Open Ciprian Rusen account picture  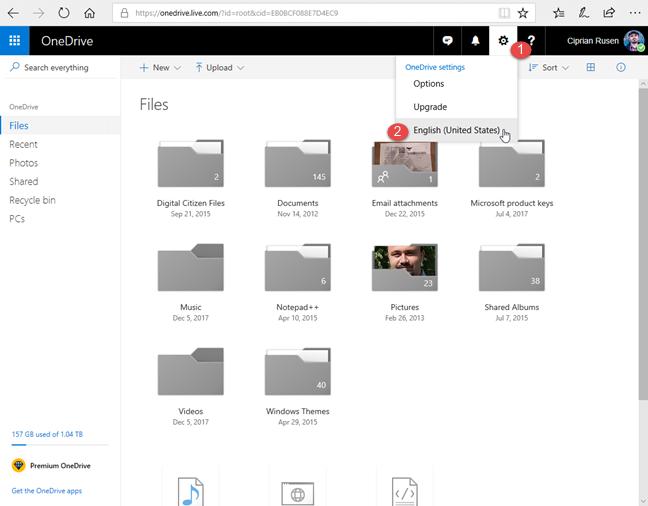click(x=634, y=41)
